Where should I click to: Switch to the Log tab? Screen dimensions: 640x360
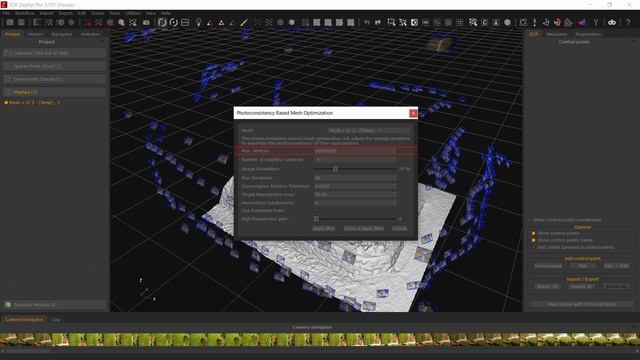click(x=56, y=320)
